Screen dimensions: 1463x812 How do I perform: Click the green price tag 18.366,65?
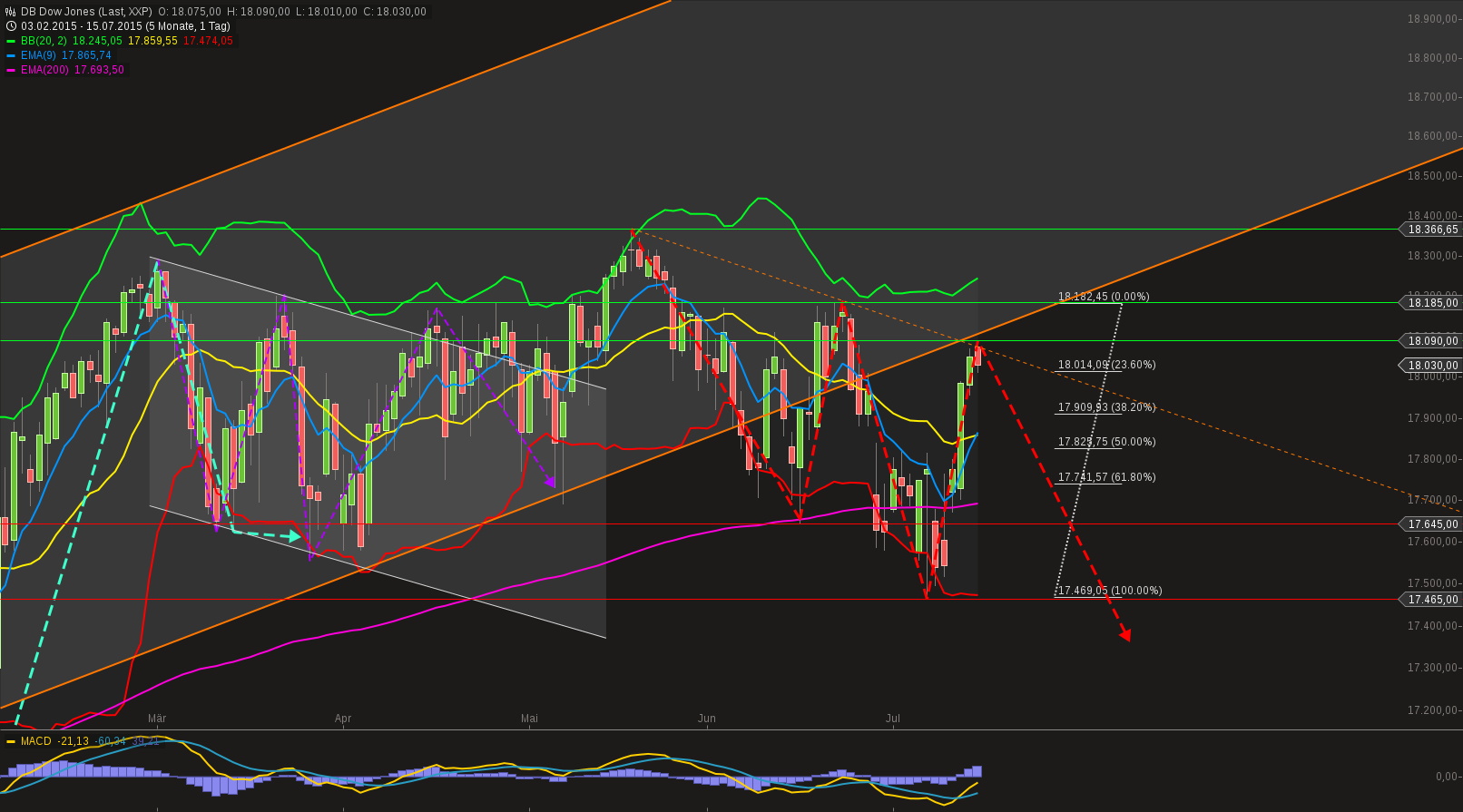pyautogui.click(x=1432, y=230)
